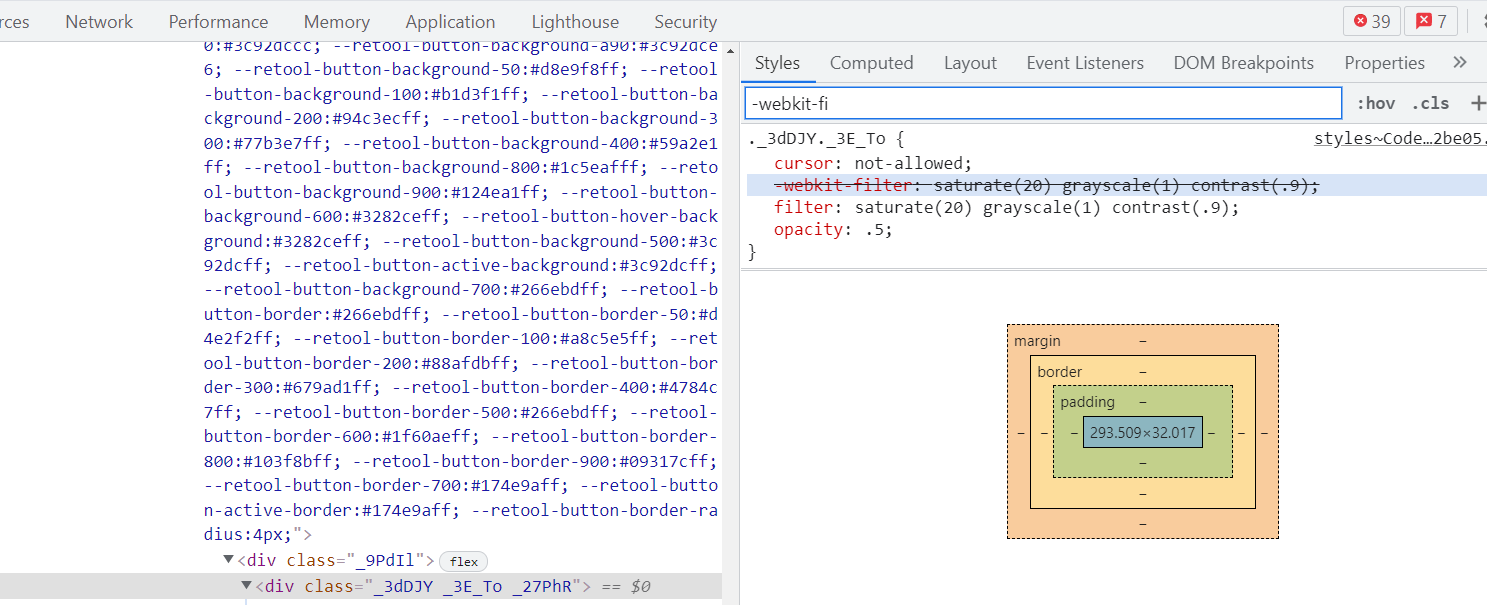Click the Styles filter input field
Viewport: 1487px width, 605px height.
[x=1042, y=103]
